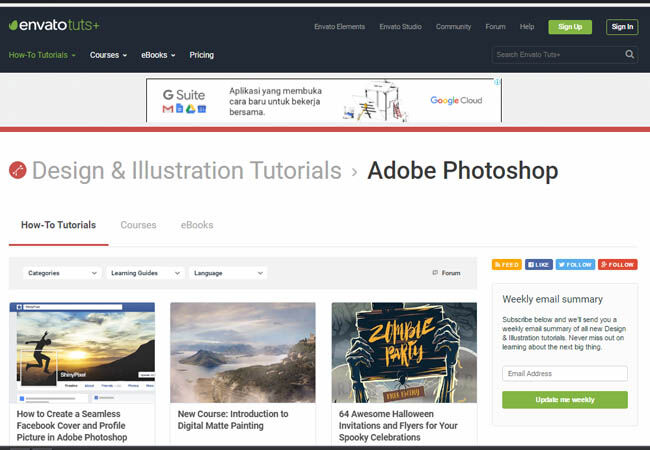650x450 pixels.
Task: Click the red Design & Illustration category icon
Action: [17, 170]
